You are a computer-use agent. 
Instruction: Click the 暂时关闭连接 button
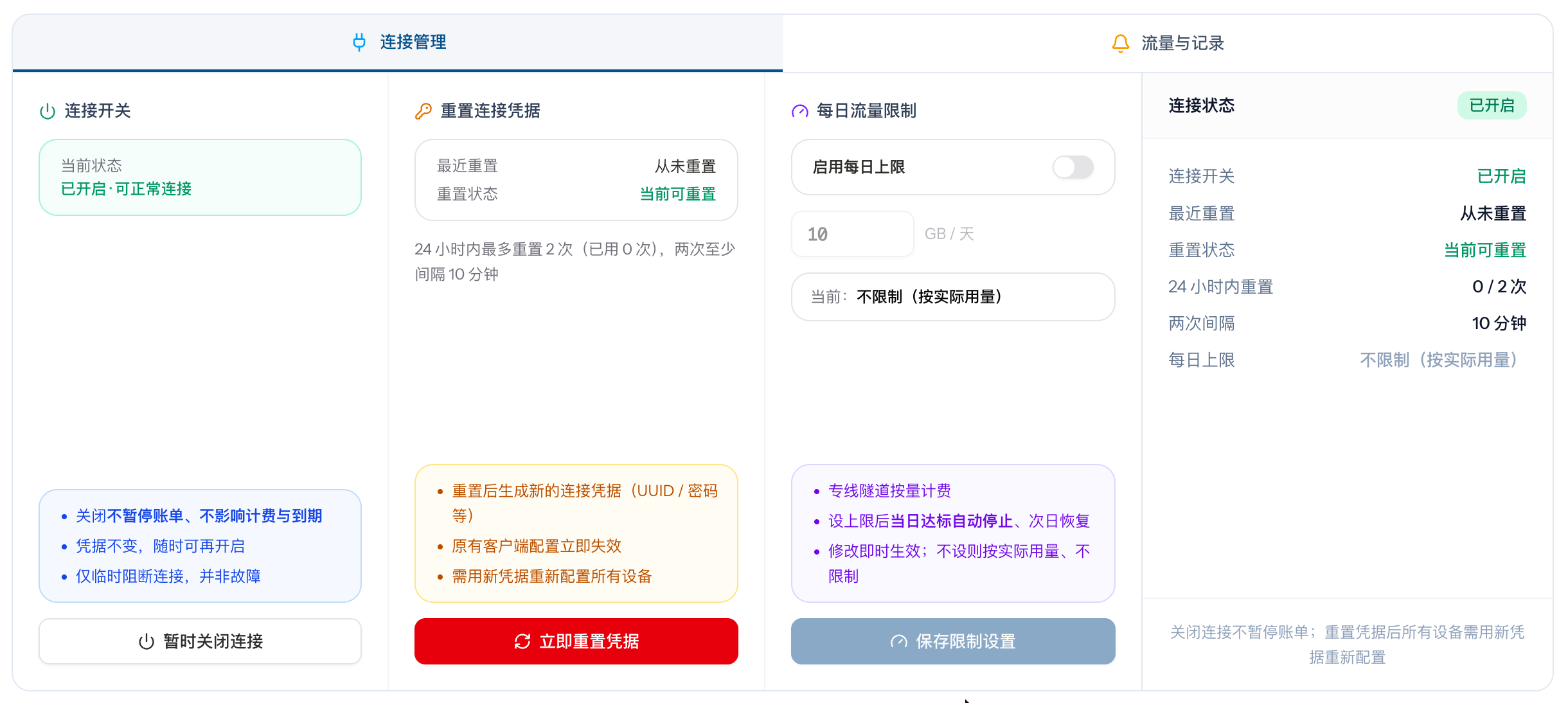(200, 641)
